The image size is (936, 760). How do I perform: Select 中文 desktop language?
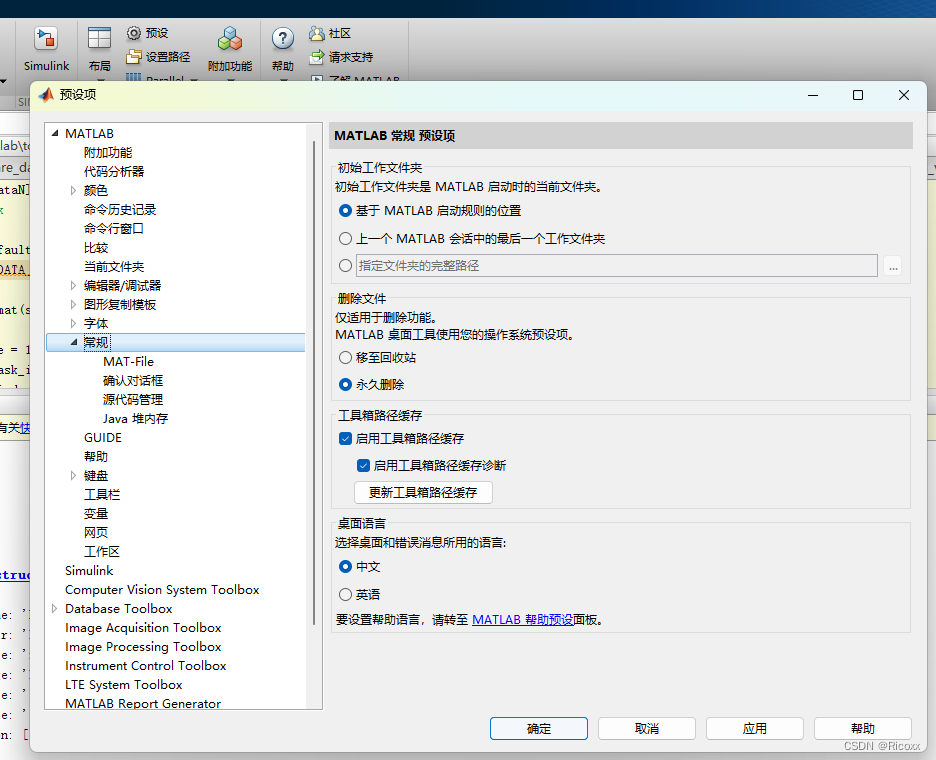point(345,567)
